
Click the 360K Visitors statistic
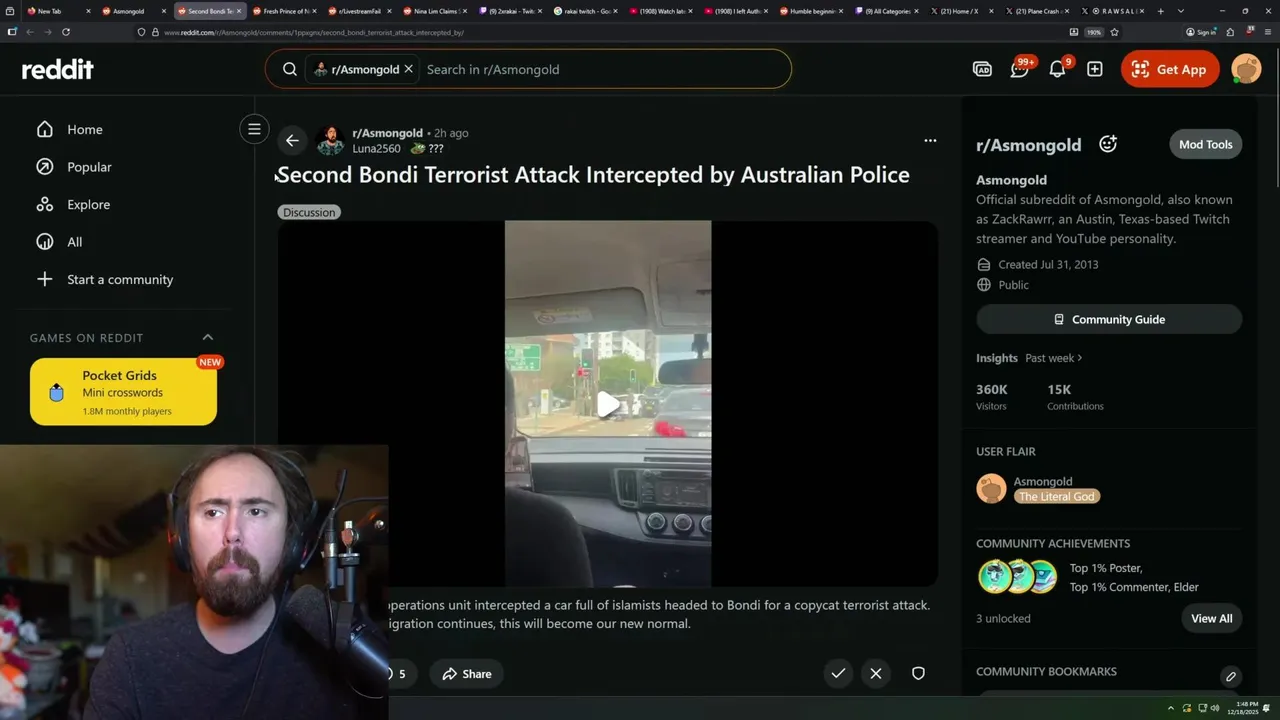992,397
